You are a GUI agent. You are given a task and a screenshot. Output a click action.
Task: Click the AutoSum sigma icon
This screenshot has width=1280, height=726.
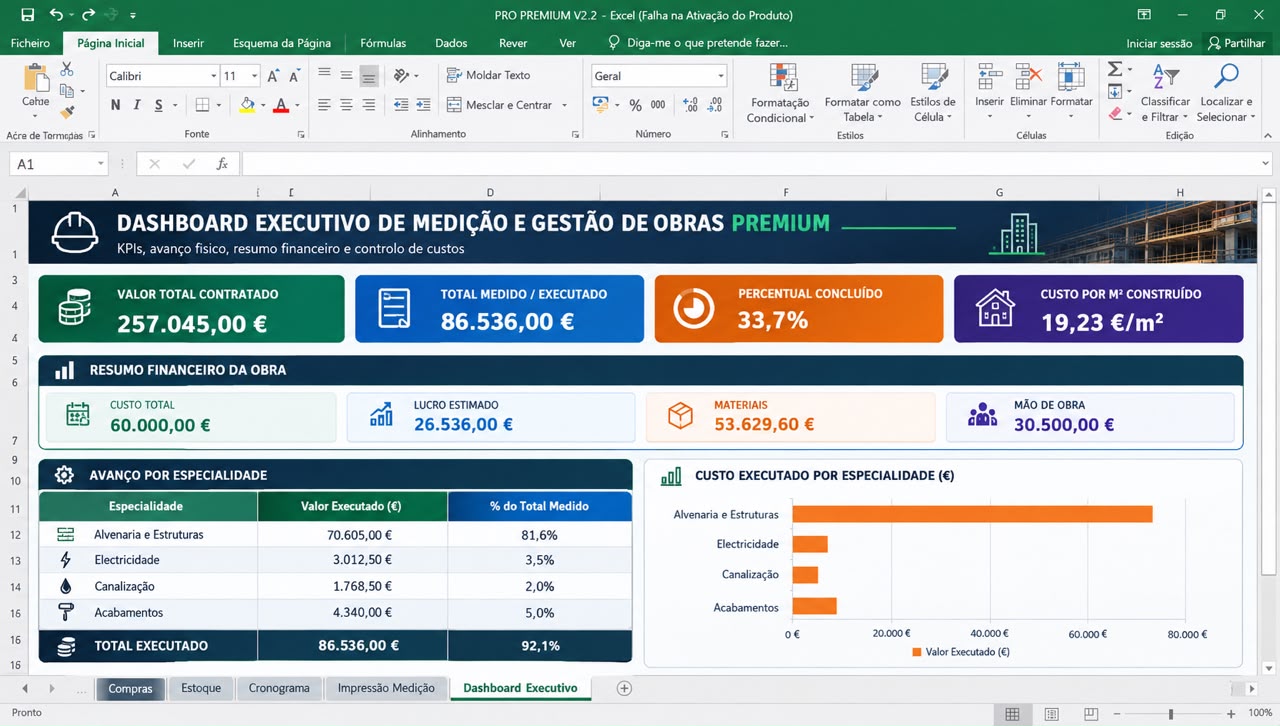click(x=1115, y=69)
